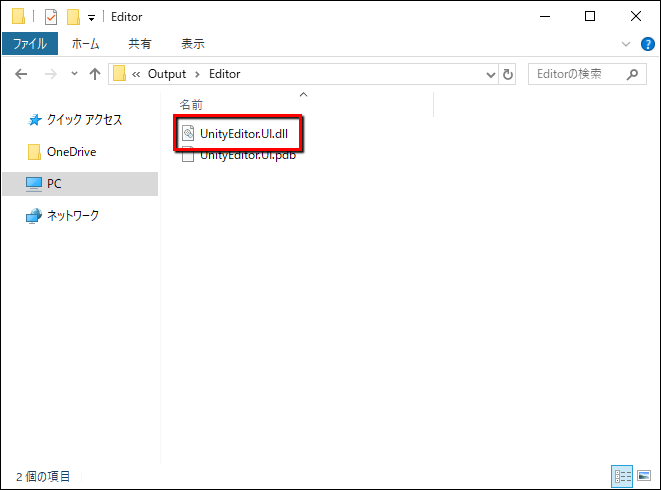661x490 pixels.
Task: Select ネットワーク in navigation pane
Action: coord(73,215)
